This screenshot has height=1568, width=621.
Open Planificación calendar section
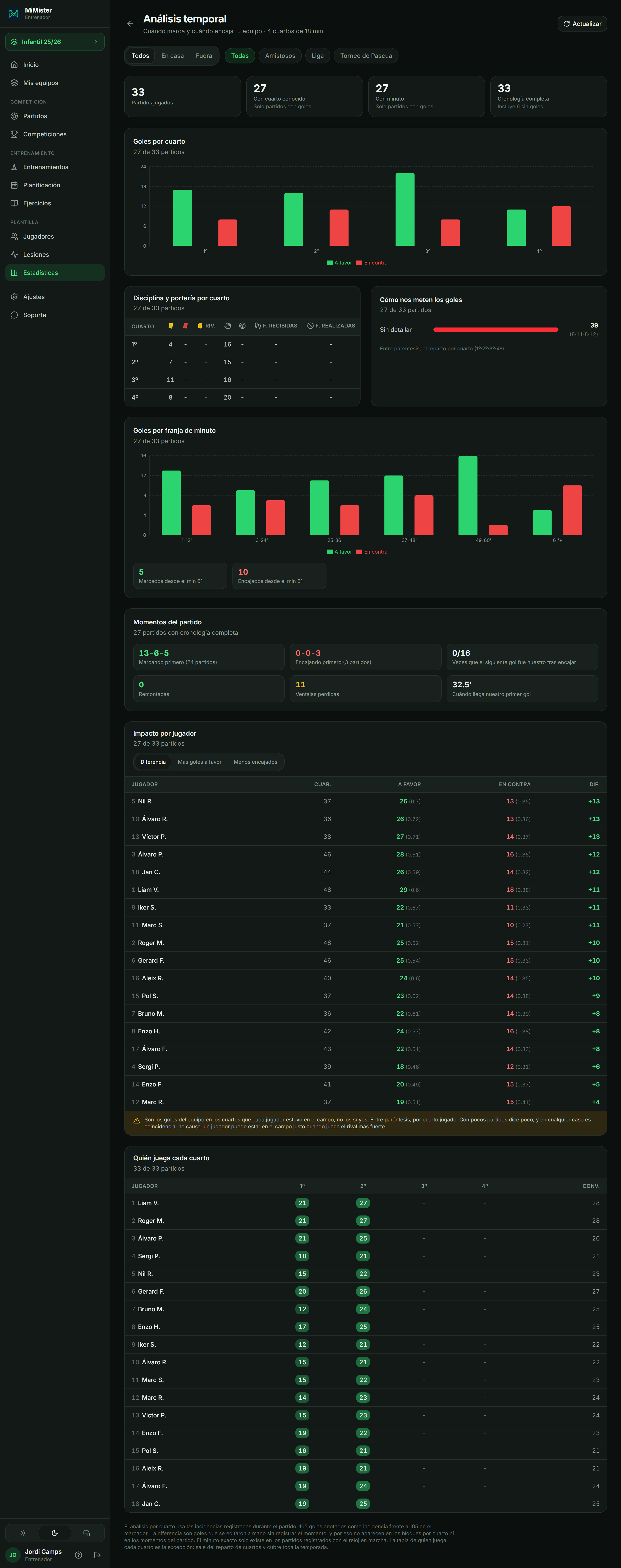point(55,185)
